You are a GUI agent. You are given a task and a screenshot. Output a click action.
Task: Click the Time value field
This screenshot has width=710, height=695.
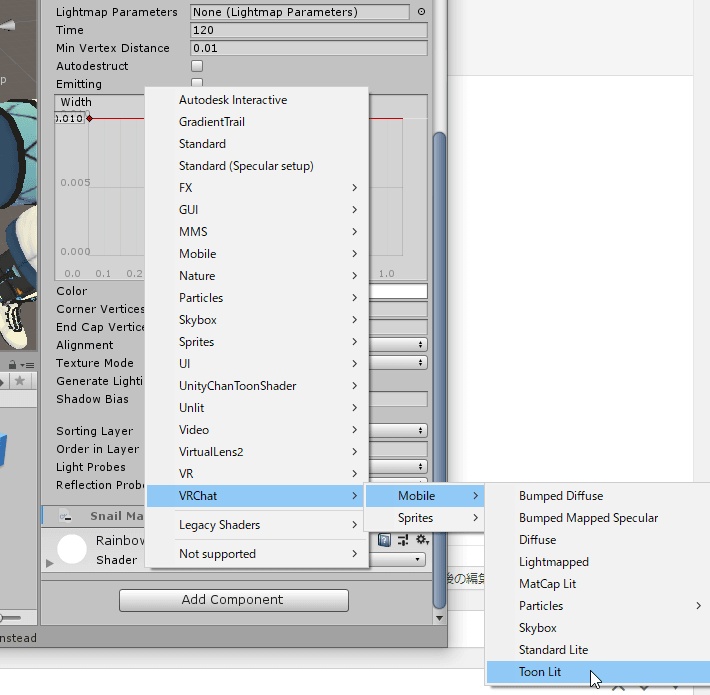point(308,30)
